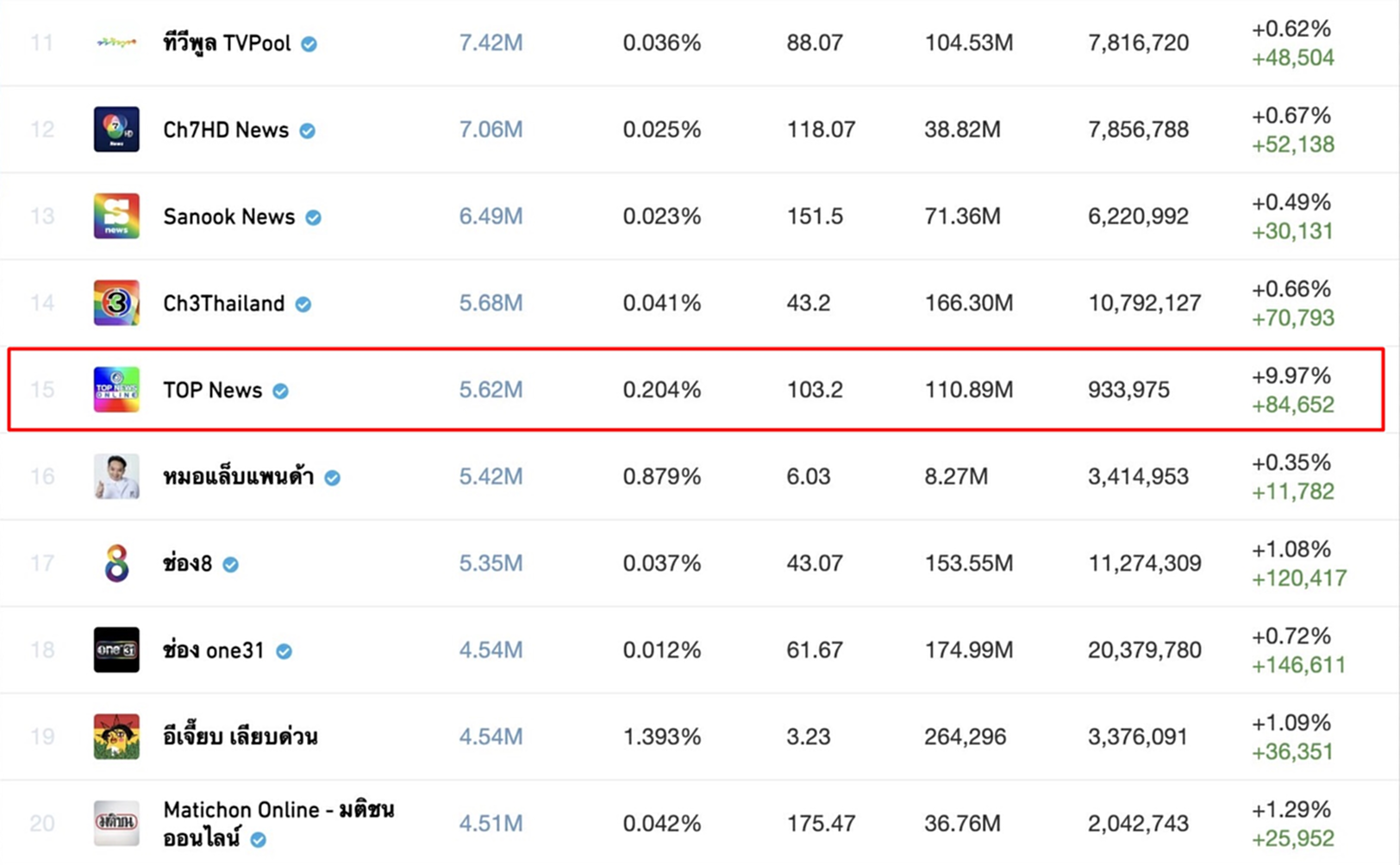The height and width of the screenshot is (865, 1400).
Task: Open the ทีวีพูล TVPool page link
Action: click(x=227, y=43)
